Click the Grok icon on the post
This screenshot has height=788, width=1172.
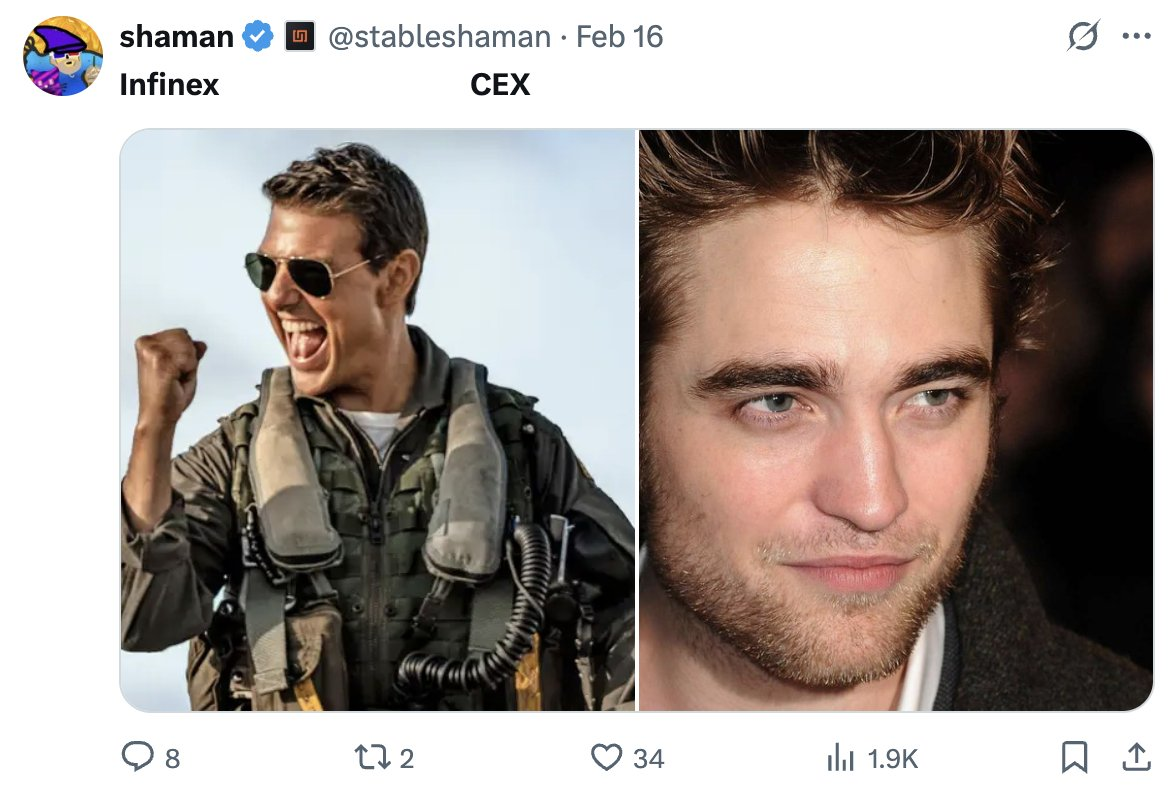[1082, 37]
